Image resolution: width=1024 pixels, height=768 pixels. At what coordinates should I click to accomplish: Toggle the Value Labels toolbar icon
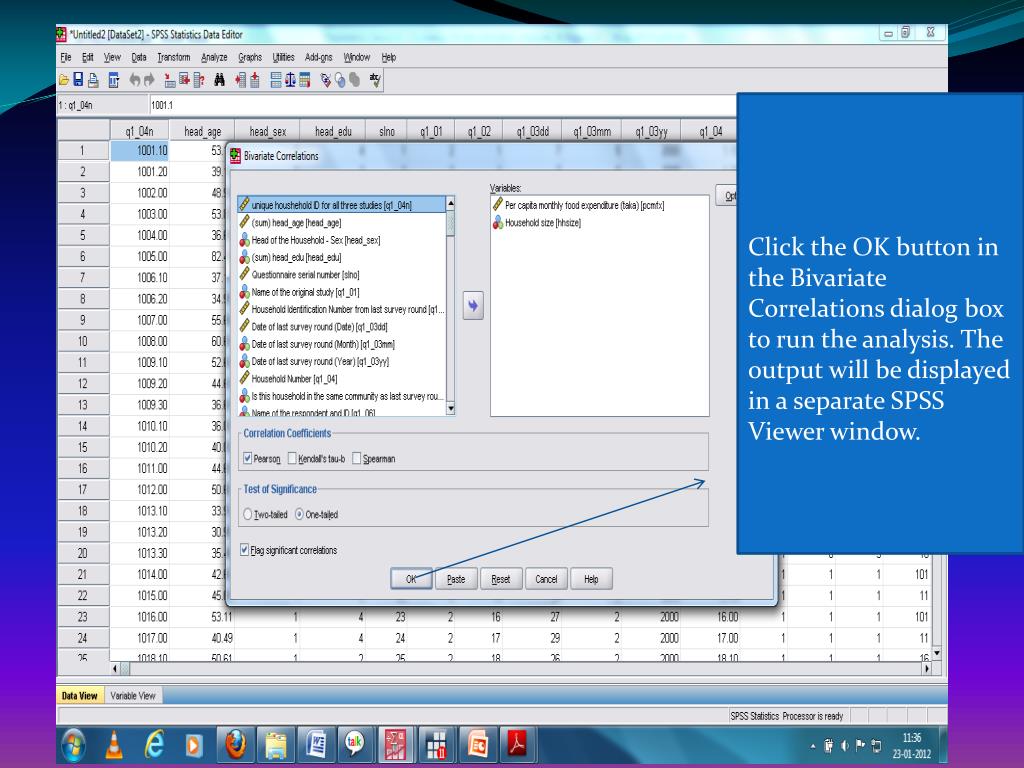pyautogui.click(x=326, y=80)
